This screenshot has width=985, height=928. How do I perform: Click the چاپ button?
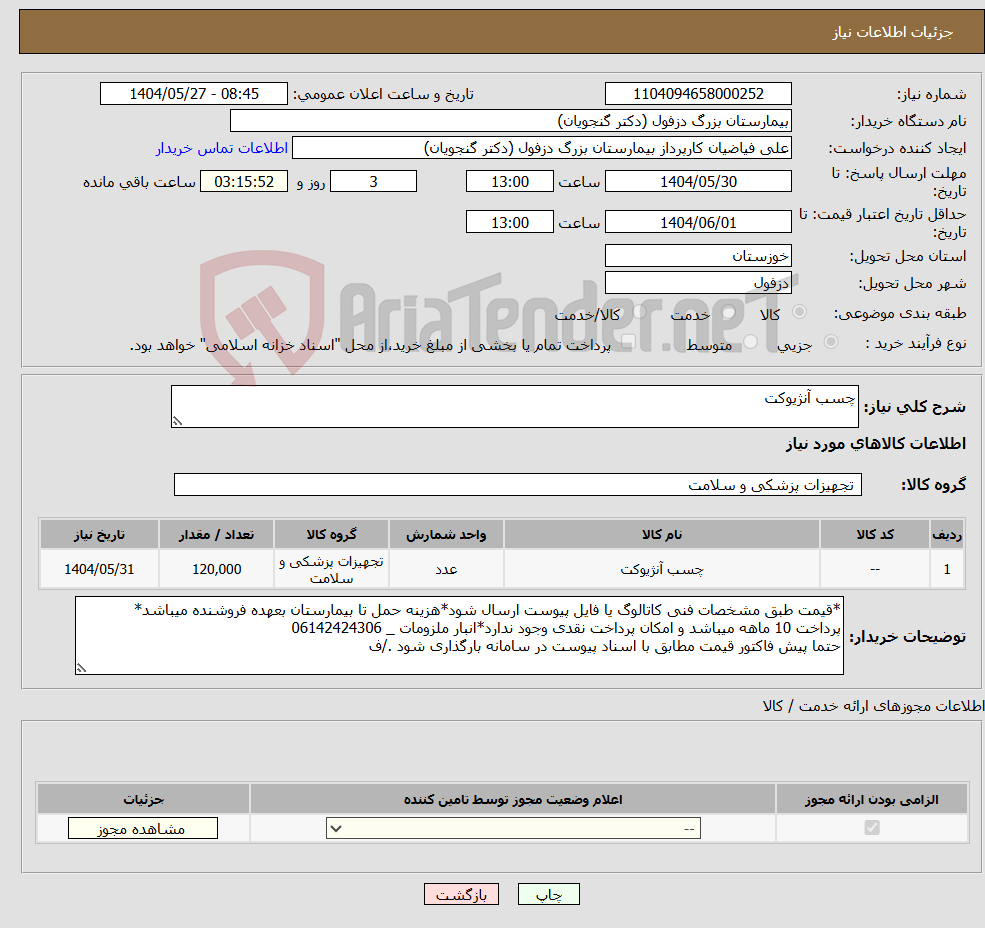tap(549, 894)
